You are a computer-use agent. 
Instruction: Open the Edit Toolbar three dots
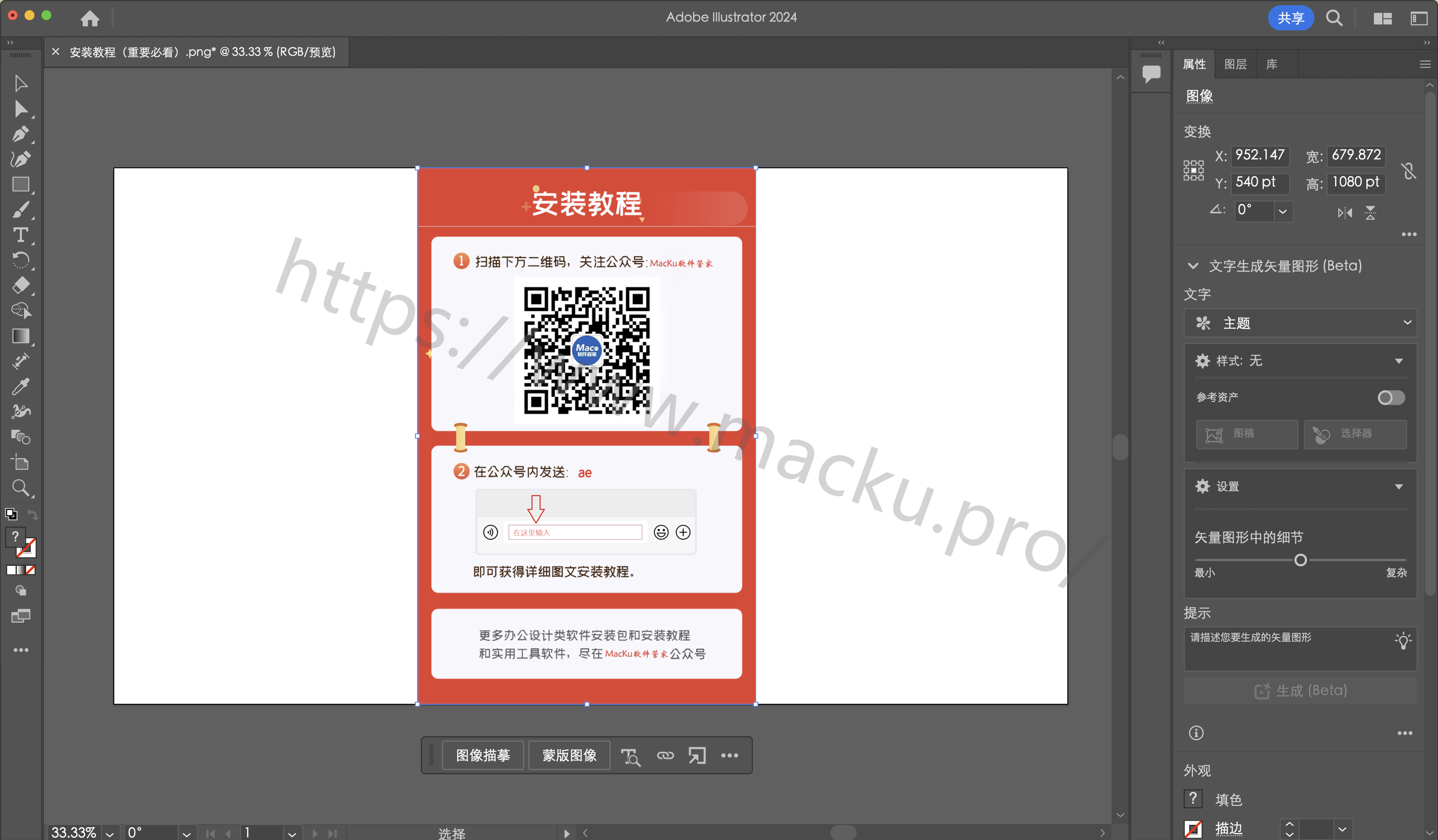click(x=21, y=650)
